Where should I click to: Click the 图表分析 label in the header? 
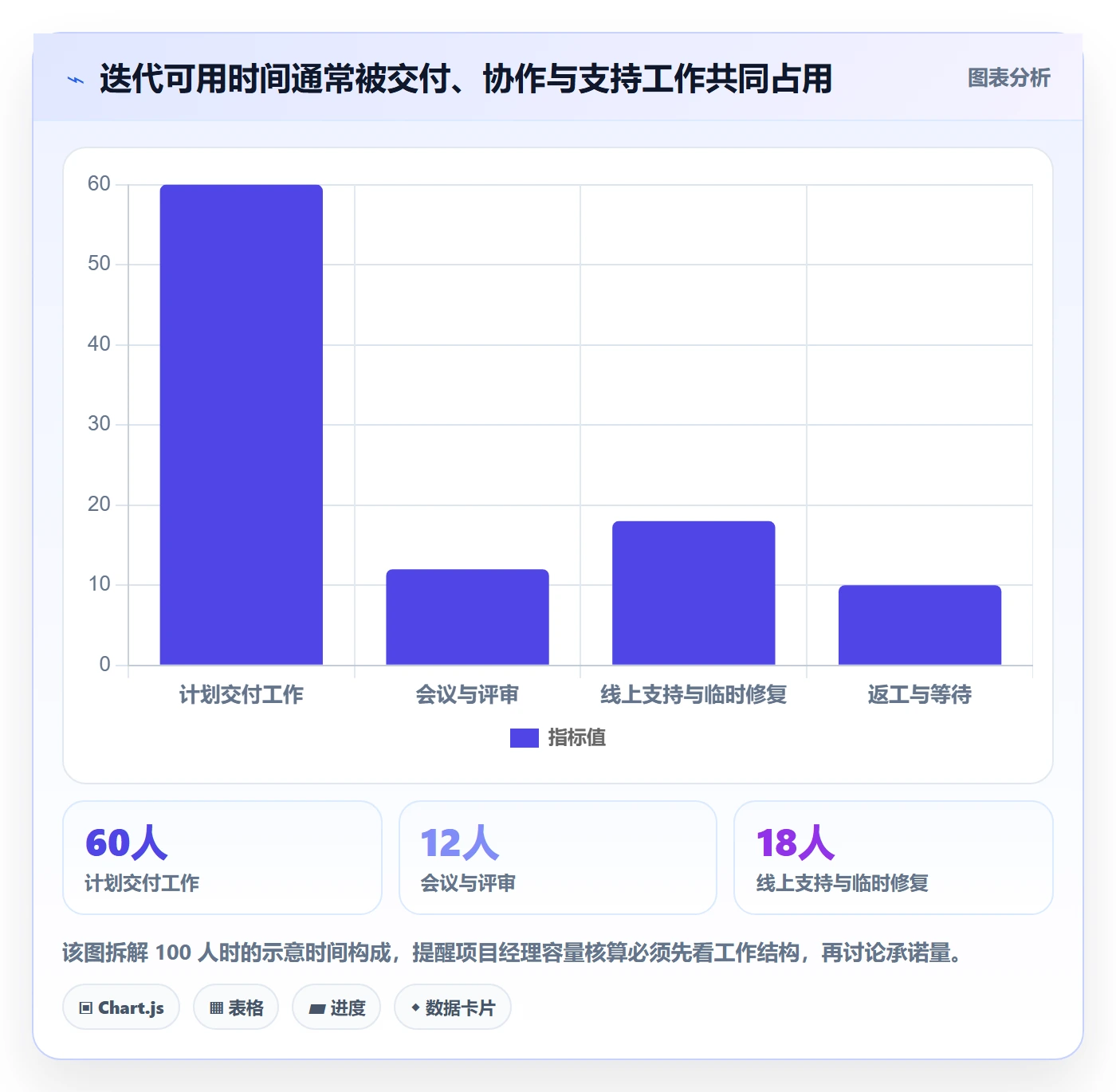coord(1009,78)
